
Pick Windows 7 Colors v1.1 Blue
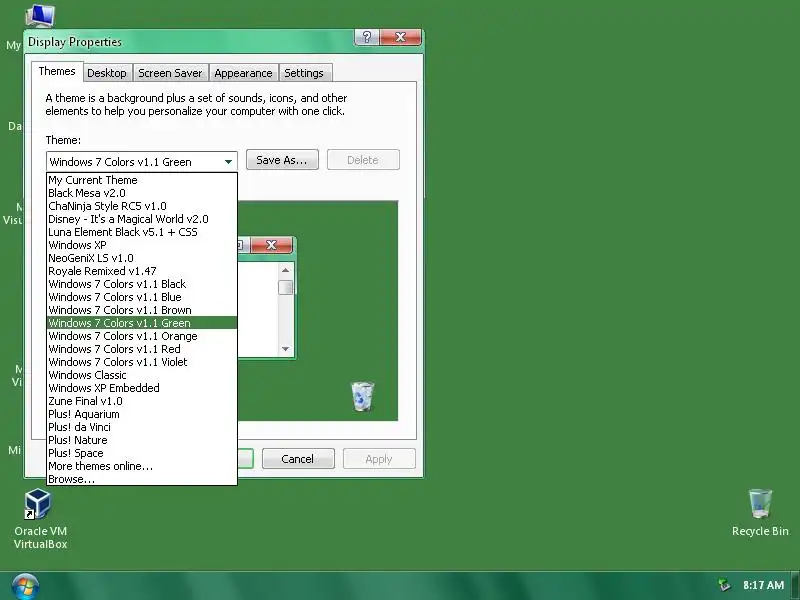click(x=142, y=297)
